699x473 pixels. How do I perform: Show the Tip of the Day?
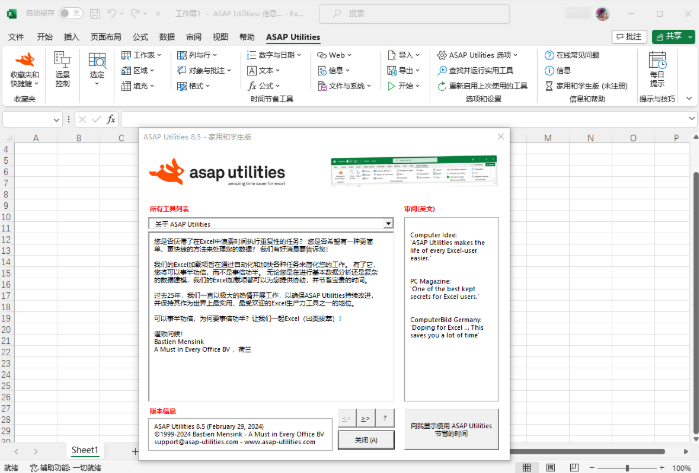point(657,70)
